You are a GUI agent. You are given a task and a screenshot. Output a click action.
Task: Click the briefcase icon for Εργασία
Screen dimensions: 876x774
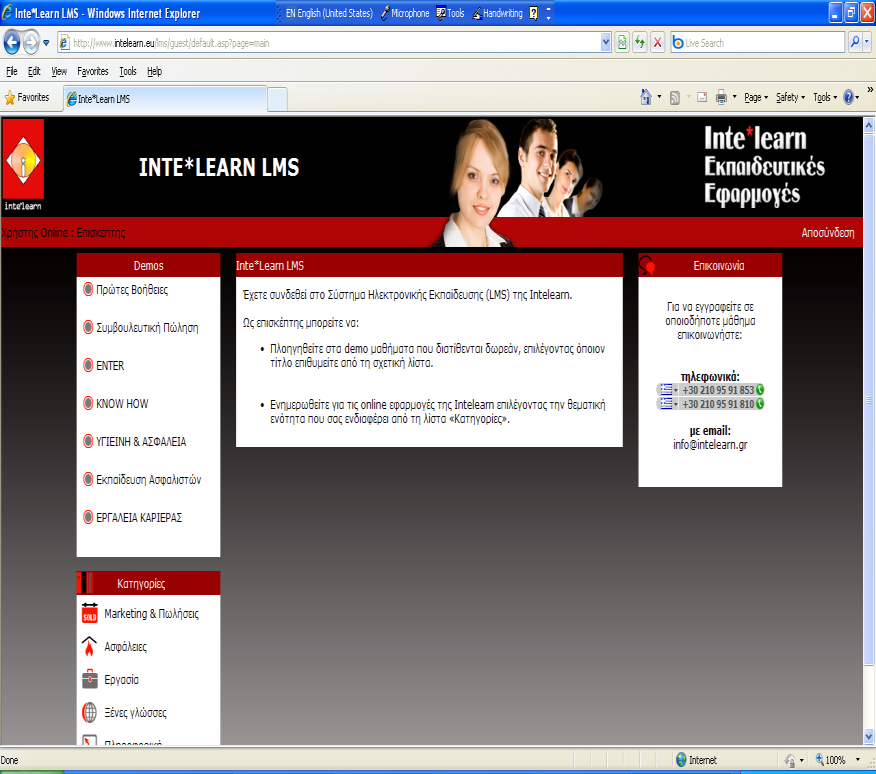[89, 679]
